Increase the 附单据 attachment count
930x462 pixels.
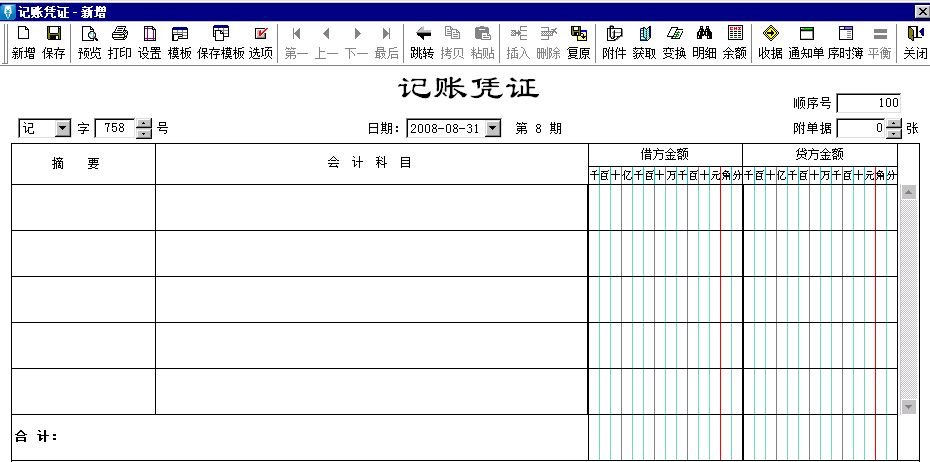coord(894,124)
